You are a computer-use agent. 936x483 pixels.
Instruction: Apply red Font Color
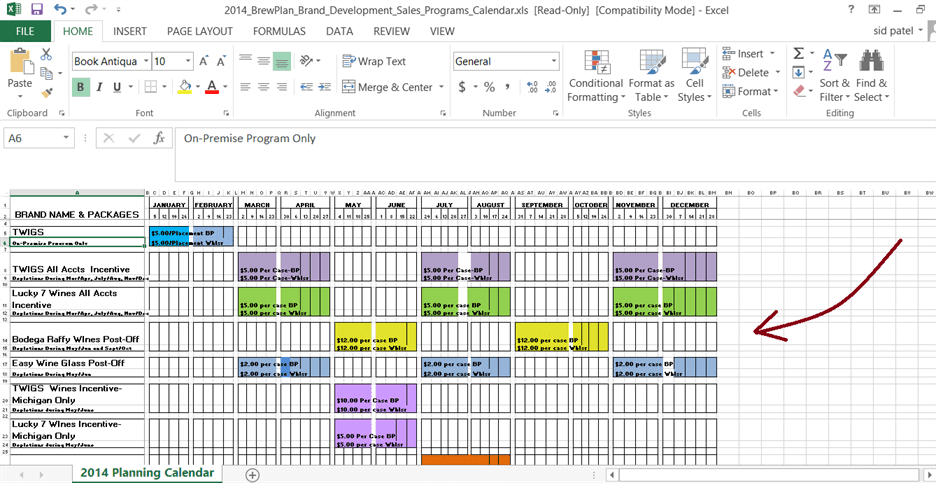211,87
